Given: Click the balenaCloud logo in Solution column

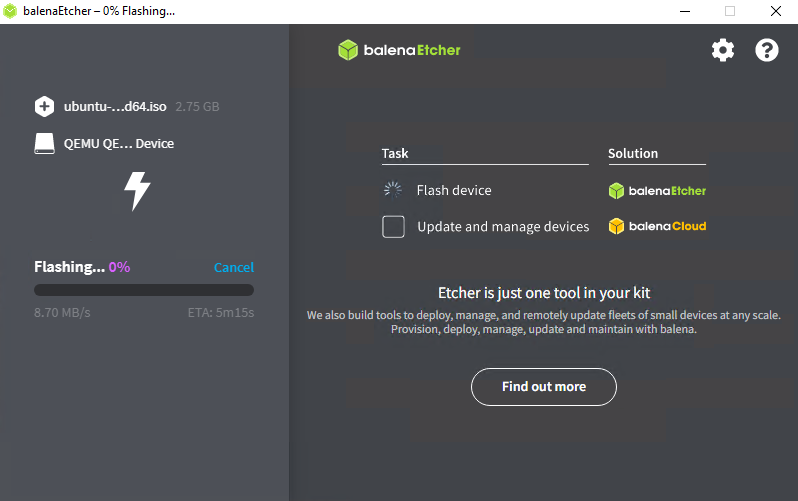Looking at the screenshot, I should [657, 226].
